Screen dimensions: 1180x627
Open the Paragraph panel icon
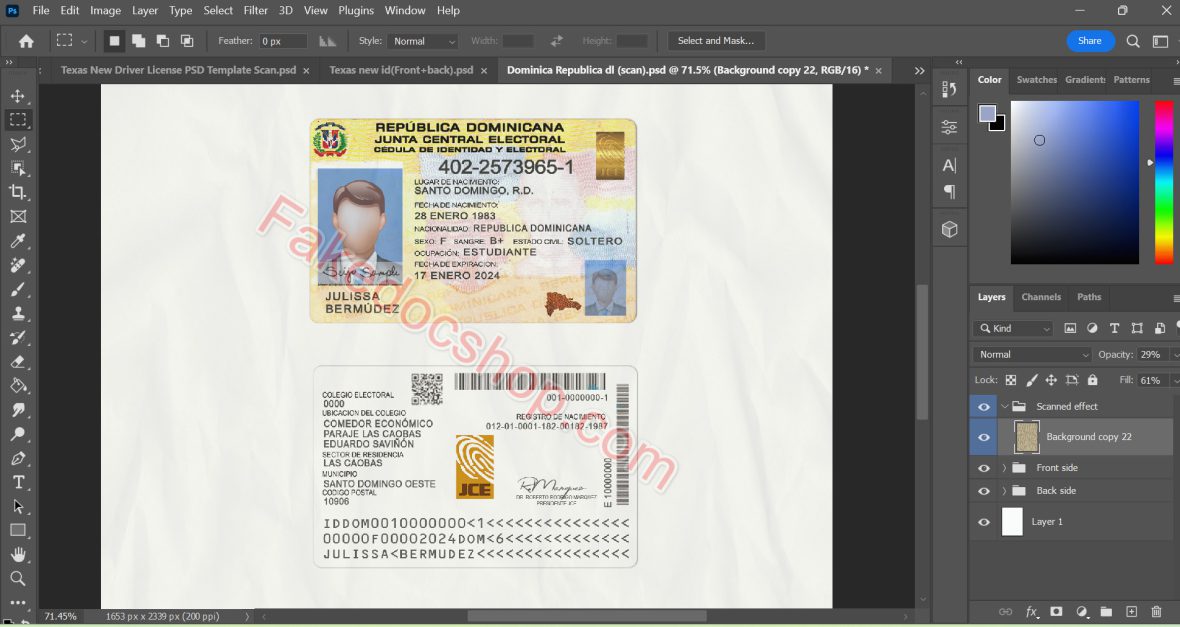coord(950,192)
